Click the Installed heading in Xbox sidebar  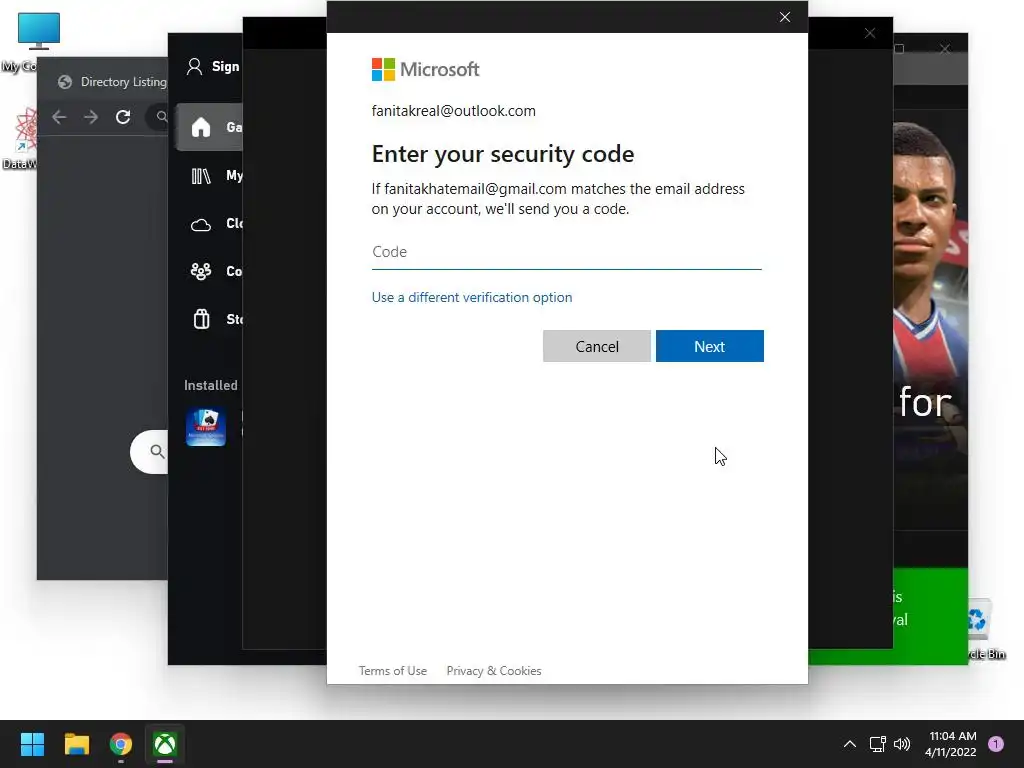click(x=210, y=385)
